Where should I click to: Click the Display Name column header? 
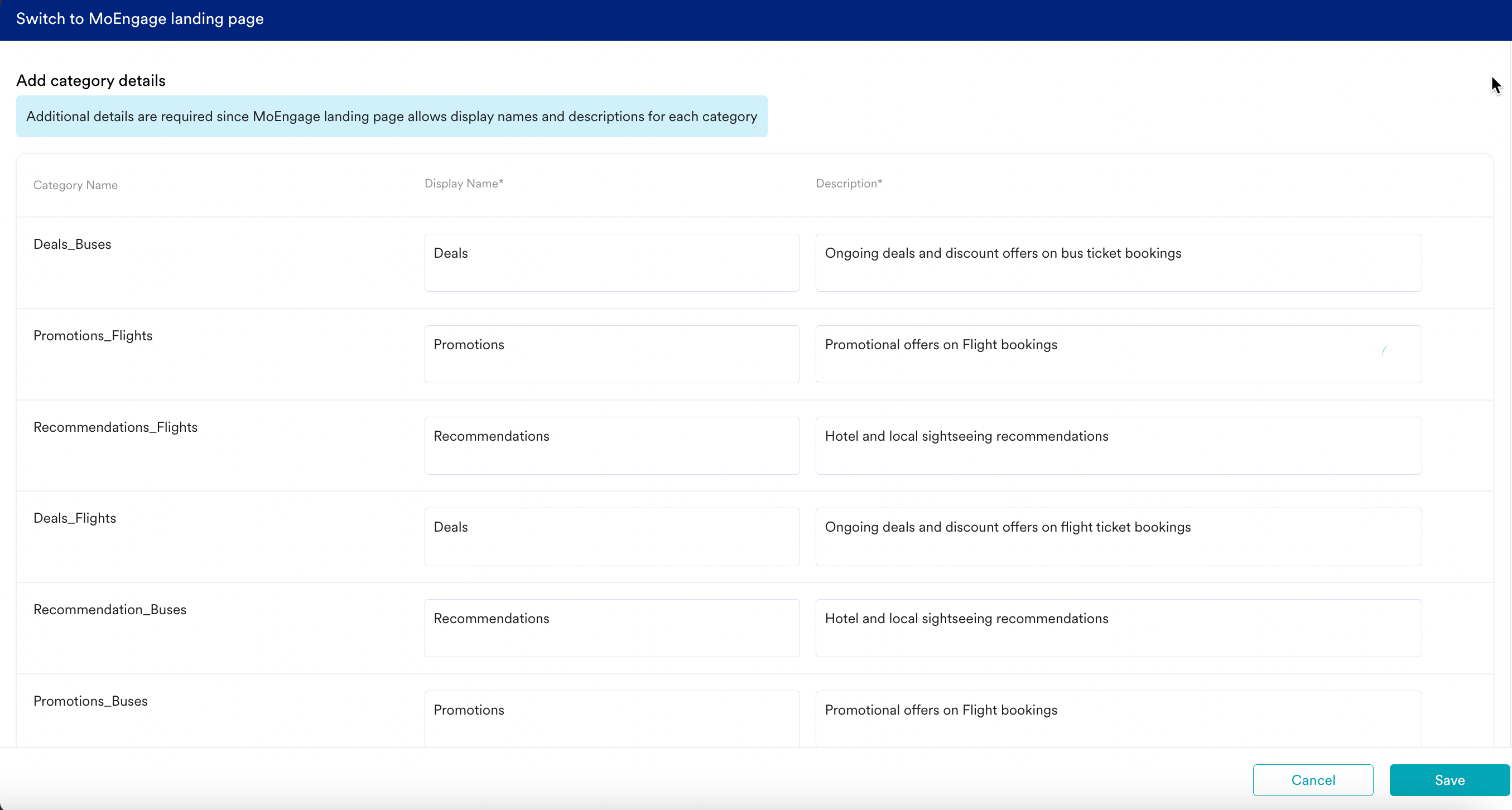[464, 183]
